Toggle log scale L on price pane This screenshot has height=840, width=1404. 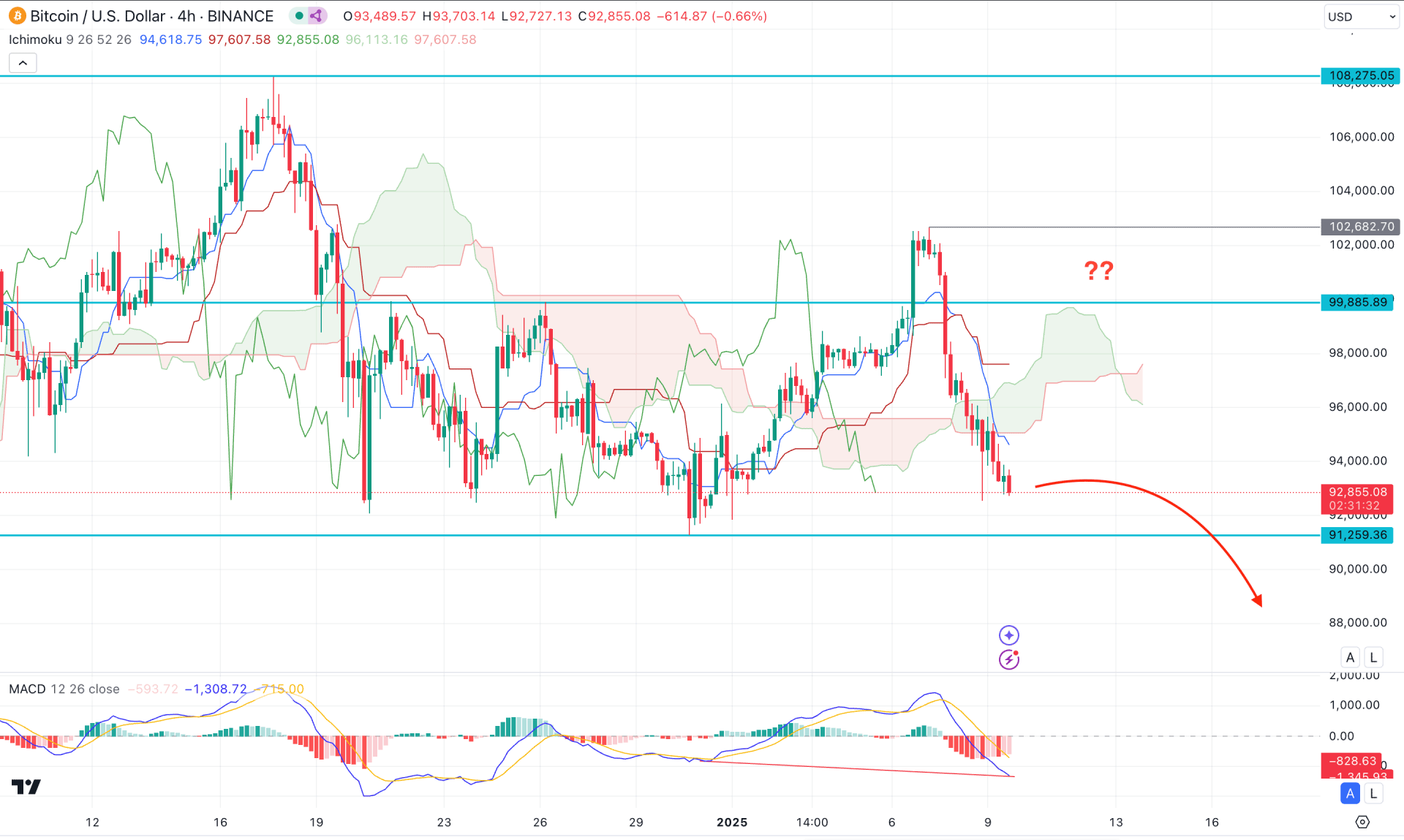click(x=1373, y=657)
